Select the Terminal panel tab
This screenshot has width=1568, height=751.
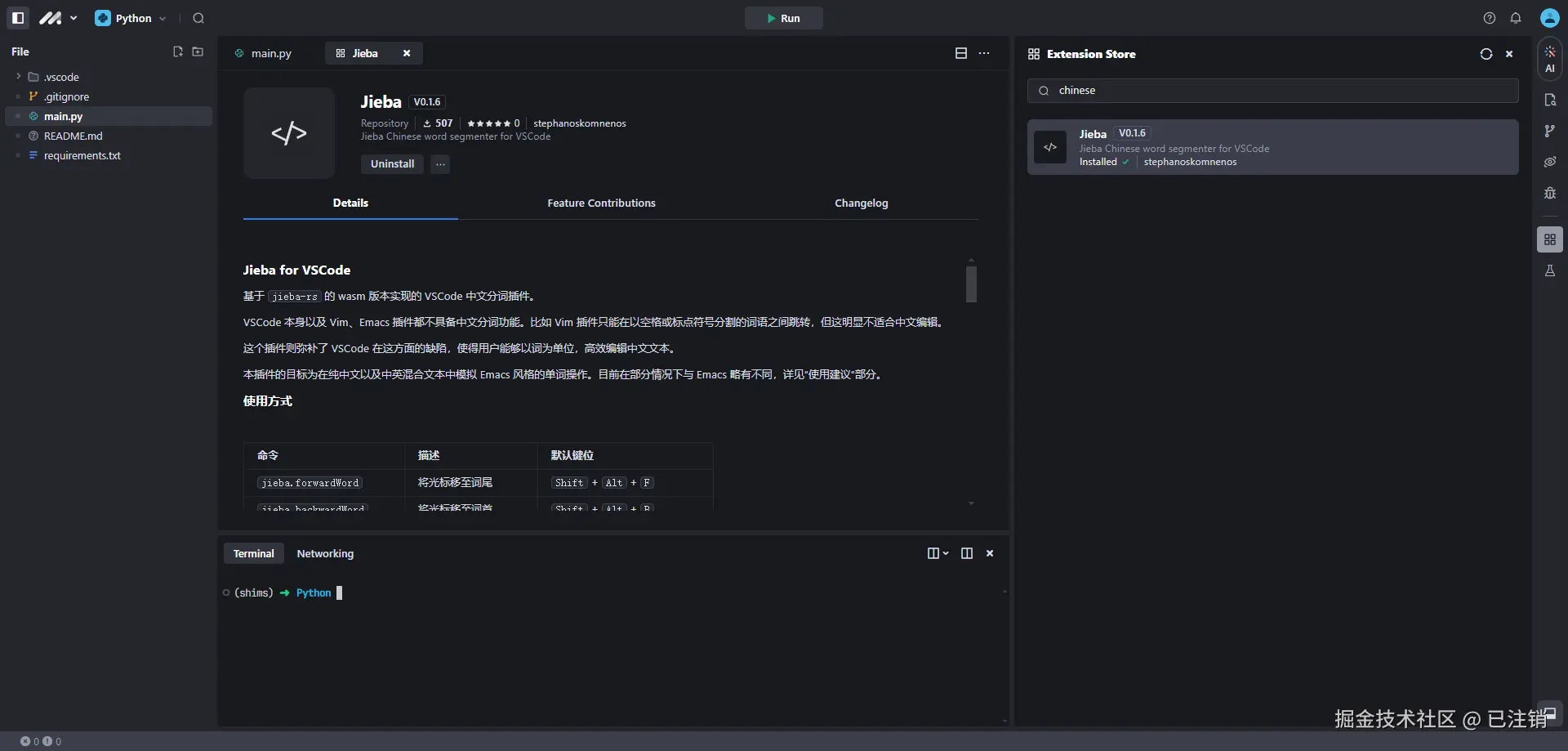(x=253, y=553)
